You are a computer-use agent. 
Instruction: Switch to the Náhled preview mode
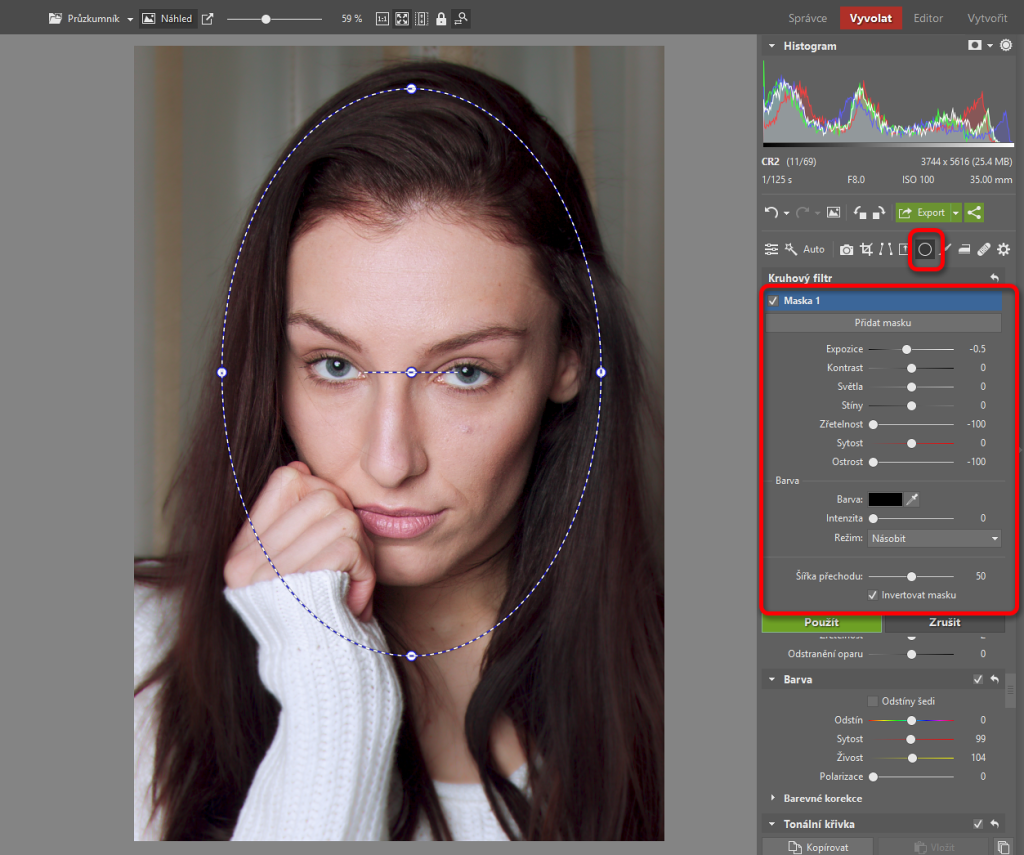pos(168,18)
